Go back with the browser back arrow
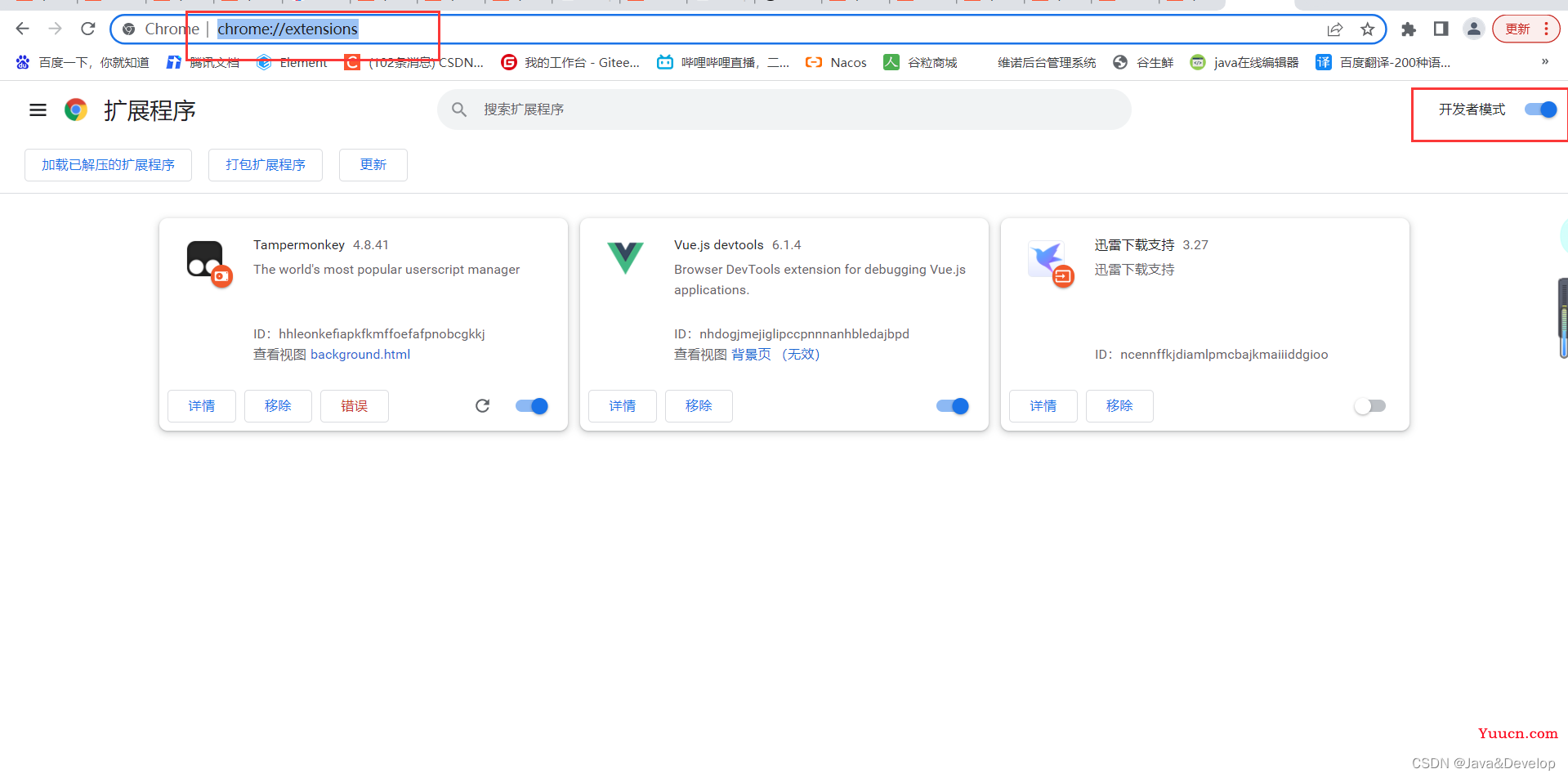Viewport: 1568px width, 778px height. (22, 29)
